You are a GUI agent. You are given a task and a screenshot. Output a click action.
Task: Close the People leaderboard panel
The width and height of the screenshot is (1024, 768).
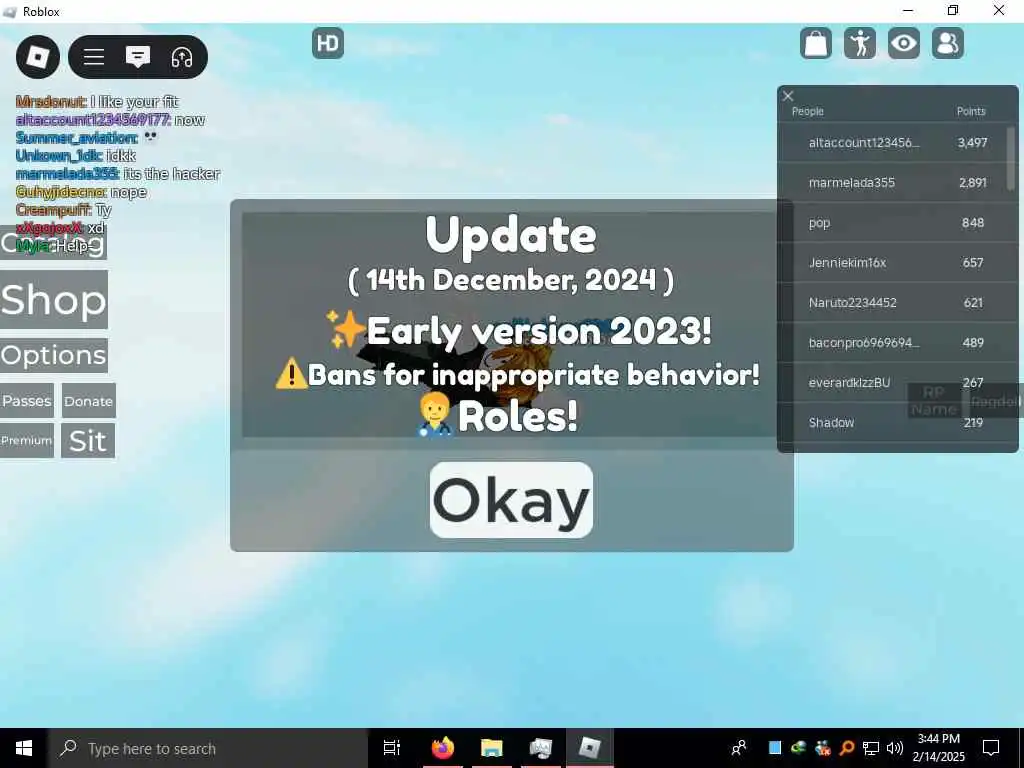point(788,96)
